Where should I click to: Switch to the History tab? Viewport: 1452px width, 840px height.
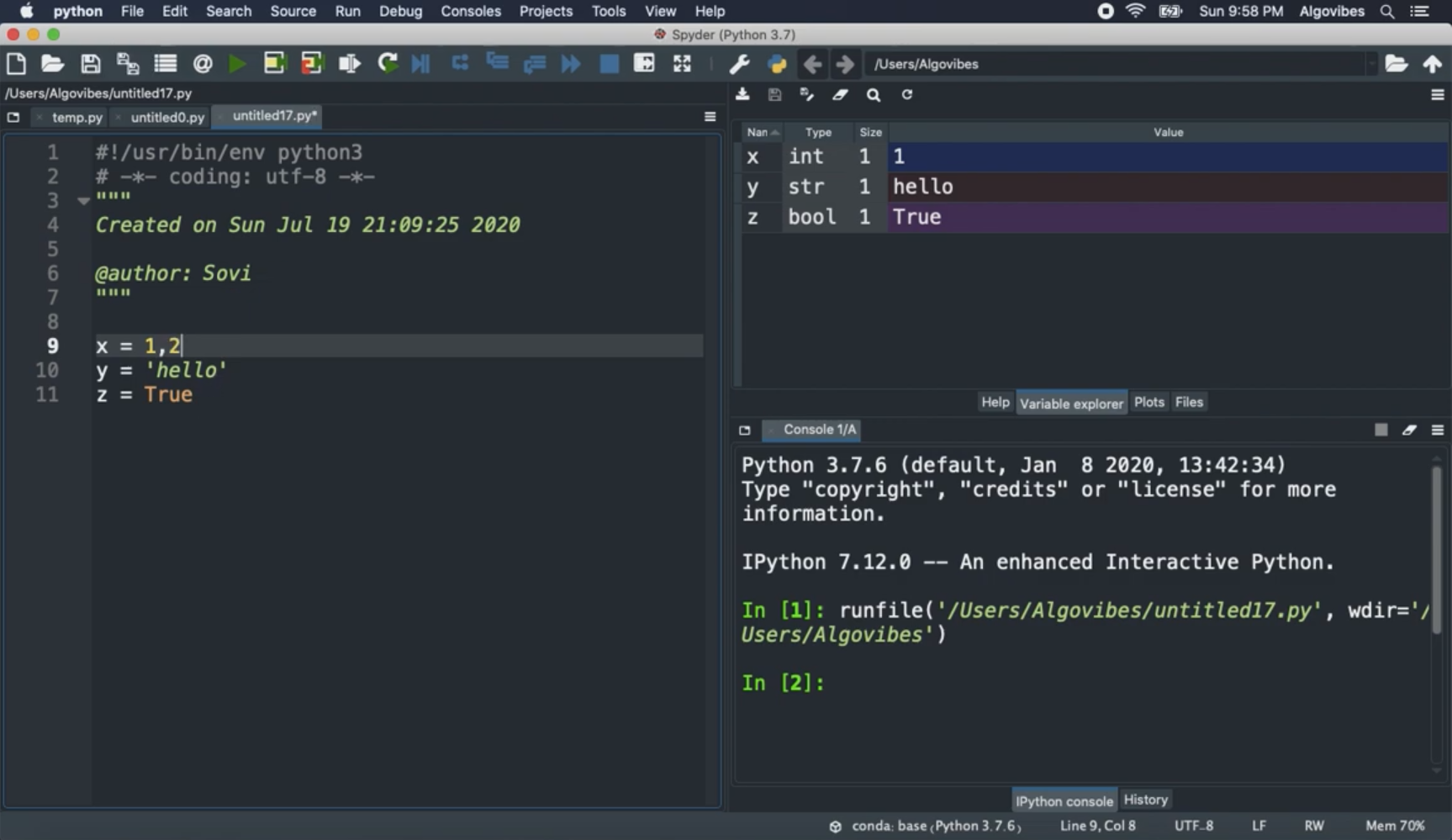pos(1145,800)
